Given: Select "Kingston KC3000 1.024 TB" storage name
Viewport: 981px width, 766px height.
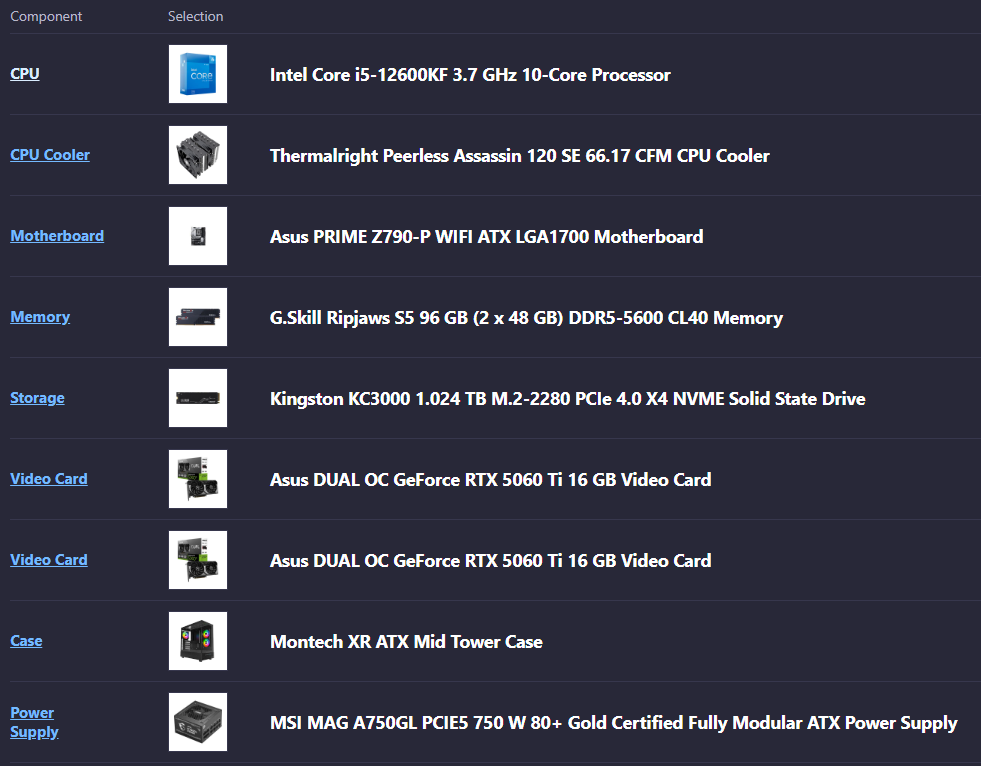Looking at the screenshot, I should click(x=567, y=399).
